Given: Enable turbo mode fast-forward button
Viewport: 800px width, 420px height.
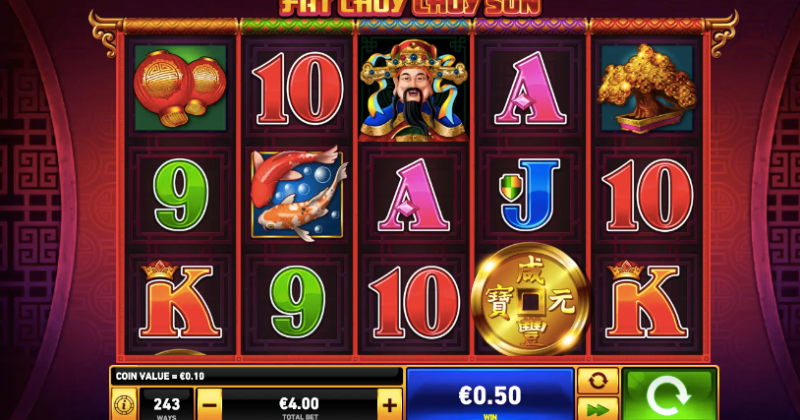Looking at the screenshot, I should [597, 408].
